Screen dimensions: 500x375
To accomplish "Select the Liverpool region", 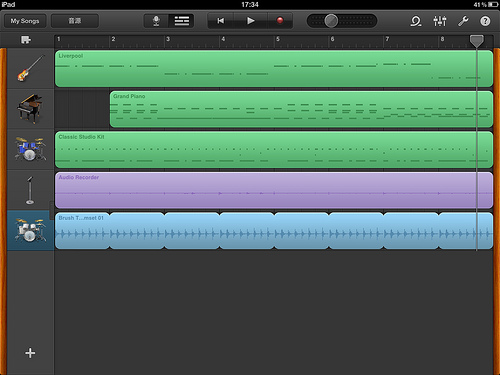I will click(274, 69).
